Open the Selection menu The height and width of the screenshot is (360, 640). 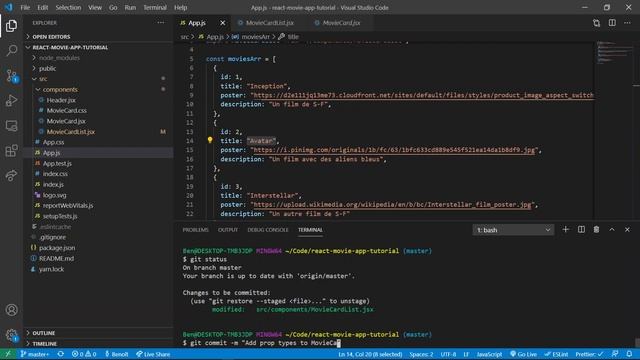[68, 7]
